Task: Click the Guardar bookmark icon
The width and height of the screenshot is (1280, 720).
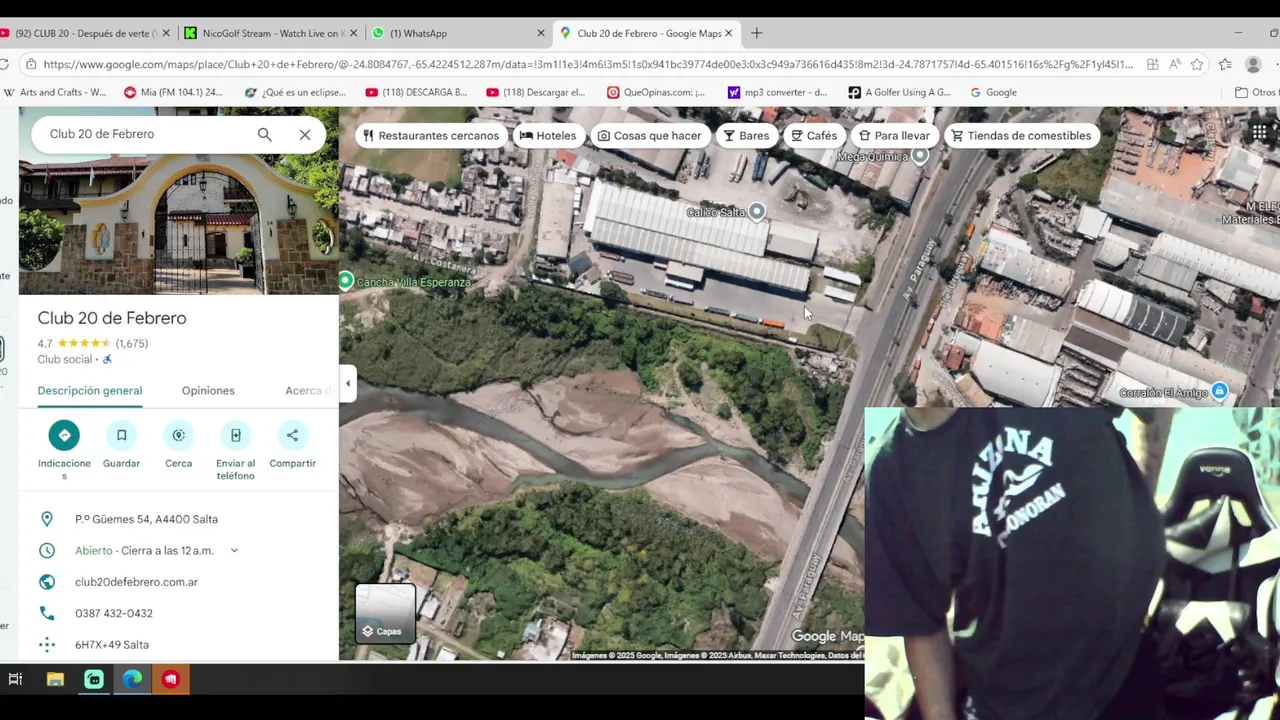Action: point(121,435)
